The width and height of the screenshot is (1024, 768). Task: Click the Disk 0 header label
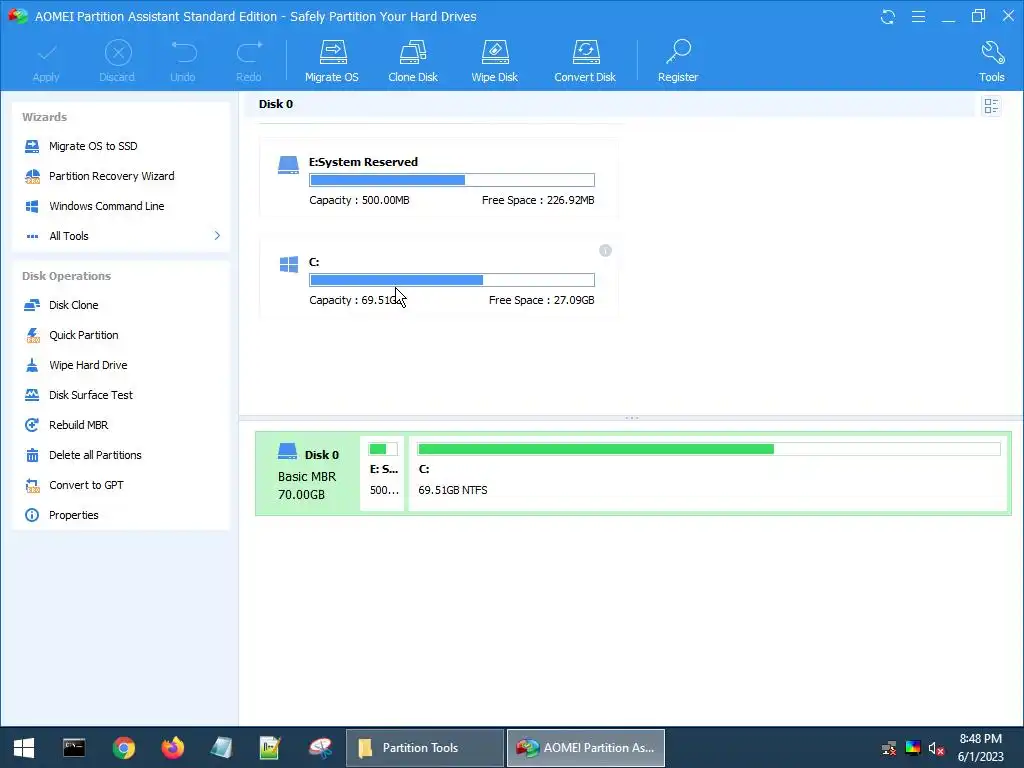click(x=276, y=104)
